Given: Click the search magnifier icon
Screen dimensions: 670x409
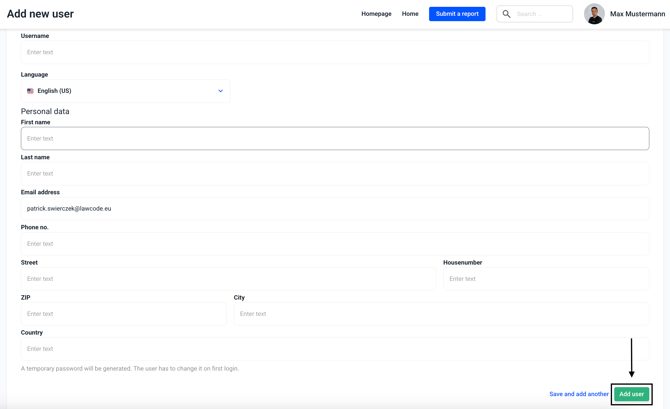Looking at the screenshot, I should coord(506,14).
